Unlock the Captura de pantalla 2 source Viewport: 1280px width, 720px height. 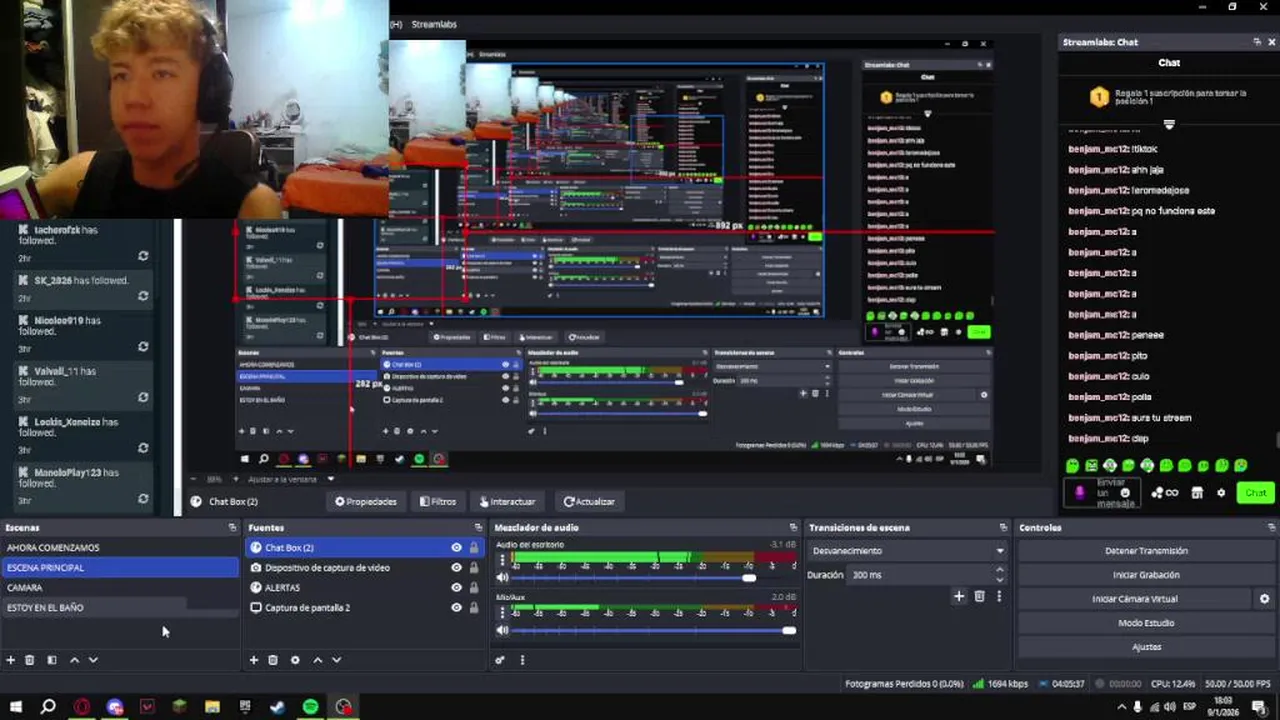[x=474, y=608]
